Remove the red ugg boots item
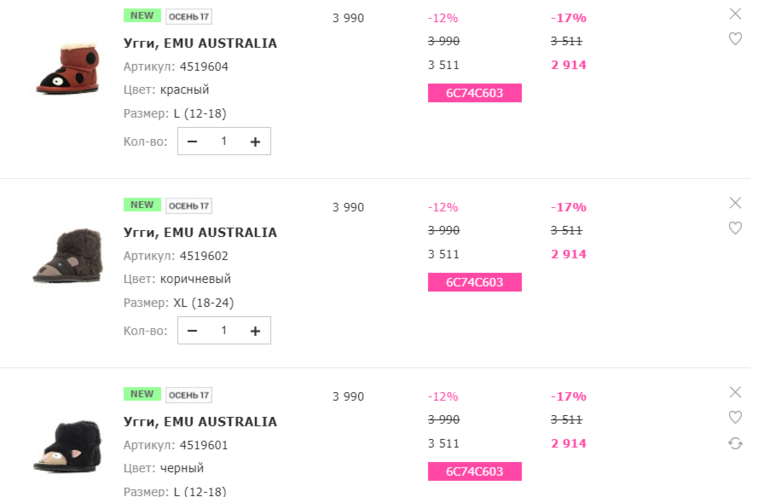This screenshot has height=497, width=770. [x=735, y=14]
